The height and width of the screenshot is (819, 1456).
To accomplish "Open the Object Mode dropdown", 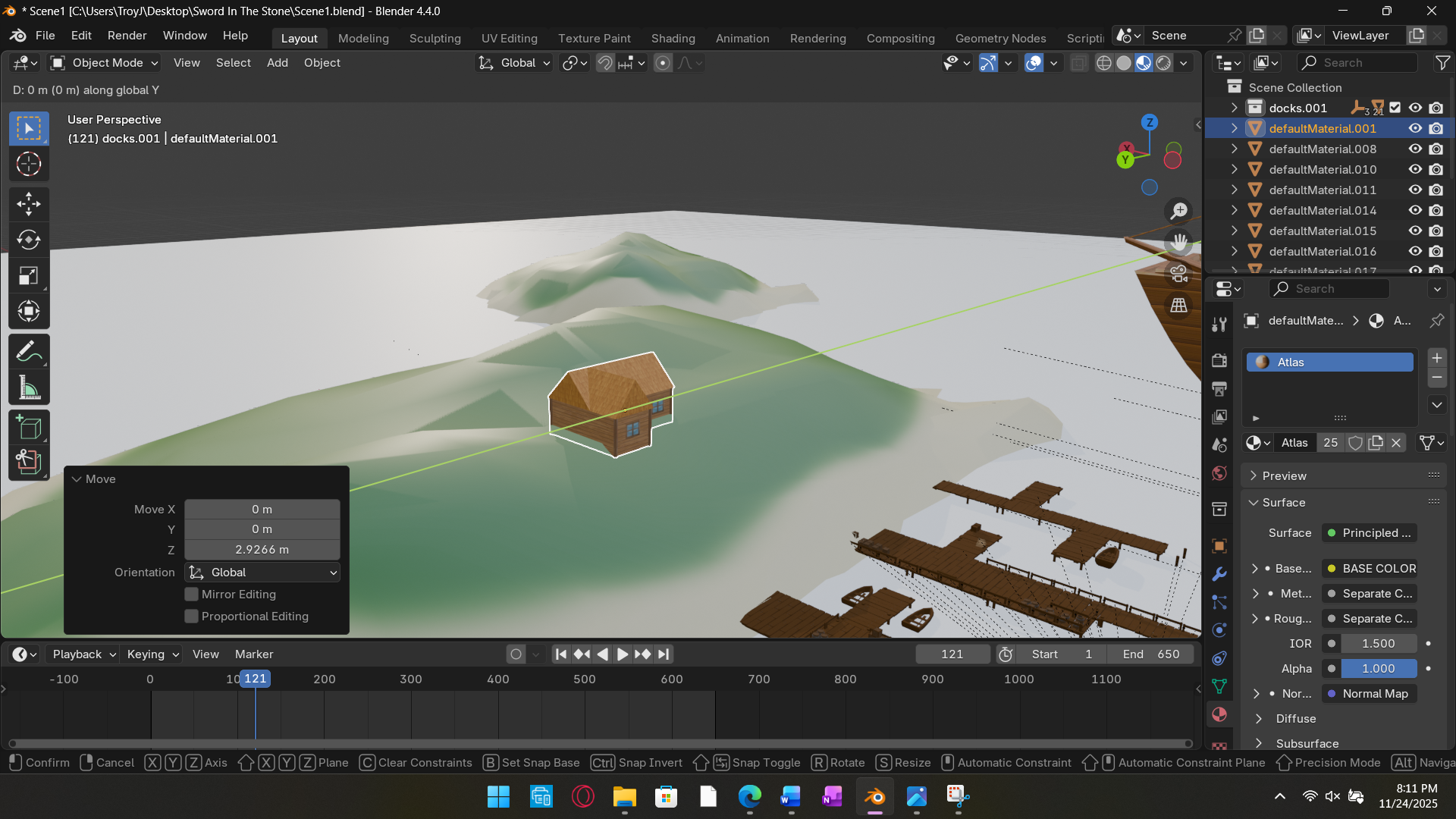I will [104, 63].
